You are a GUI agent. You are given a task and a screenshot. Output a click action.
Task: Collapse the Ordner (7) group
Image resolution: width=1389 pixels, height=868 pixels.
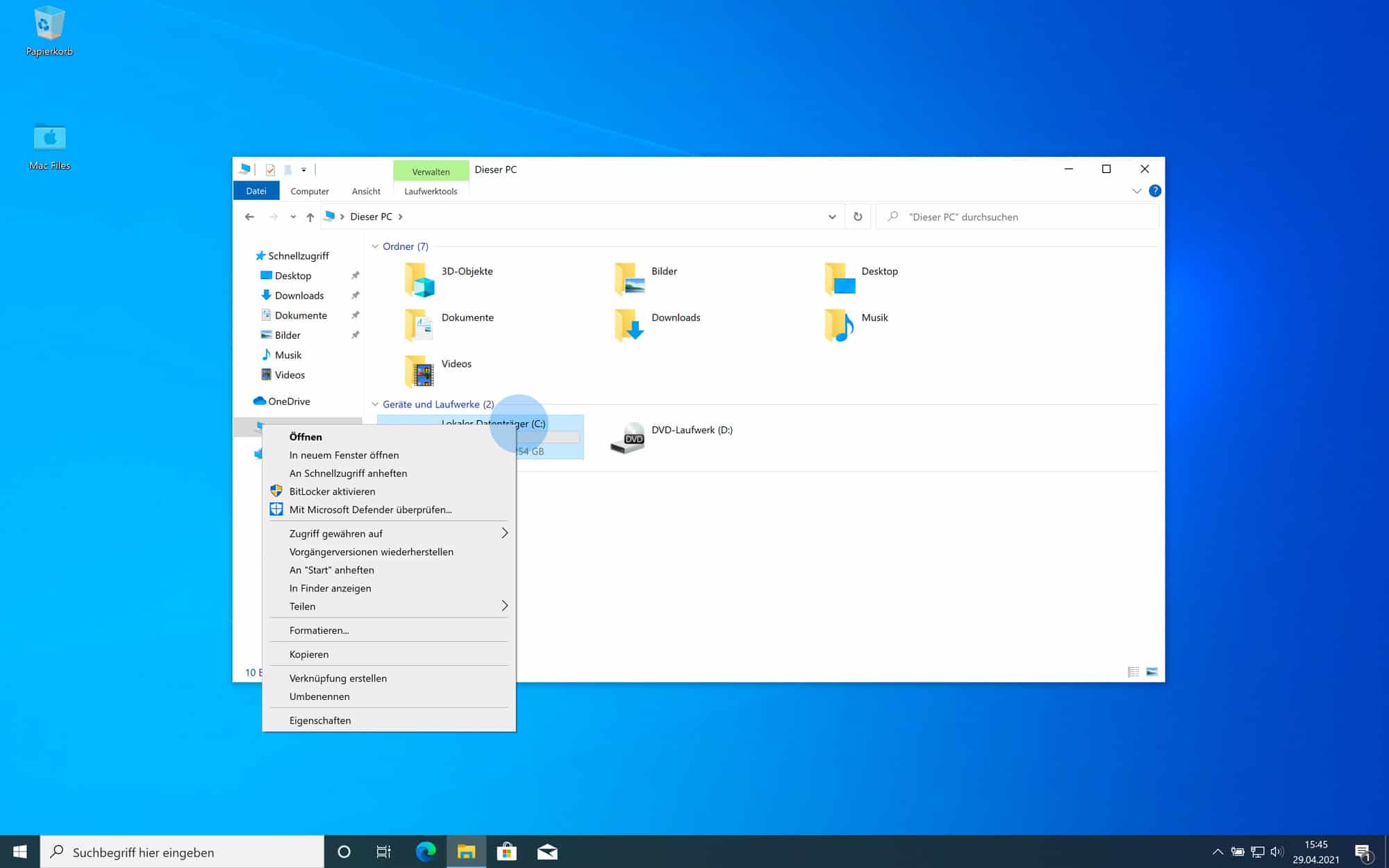[x=375, y=247]
